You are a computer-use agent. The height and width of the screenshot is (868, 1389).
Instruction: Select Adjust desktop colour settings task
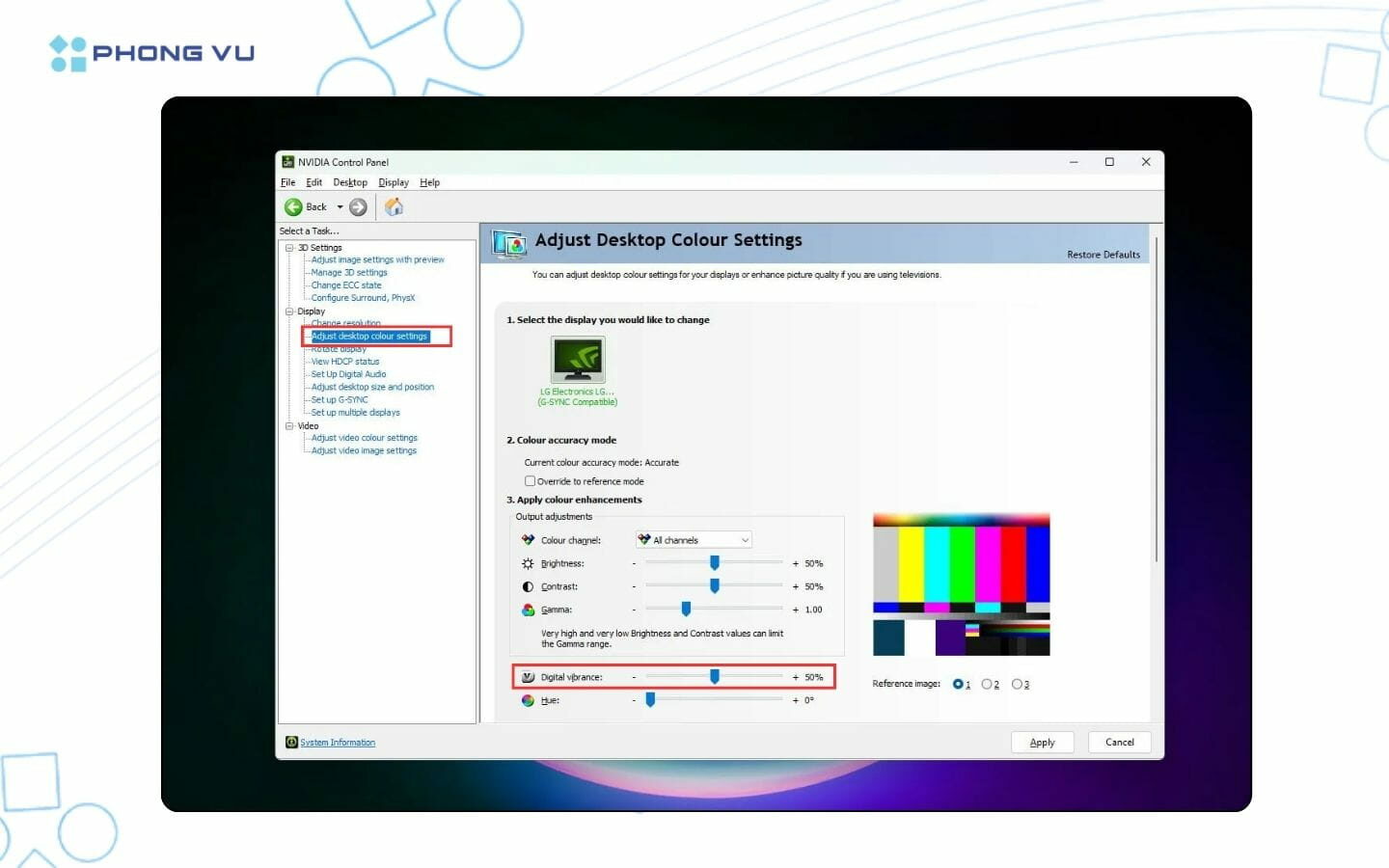click(x=369, y=337)
